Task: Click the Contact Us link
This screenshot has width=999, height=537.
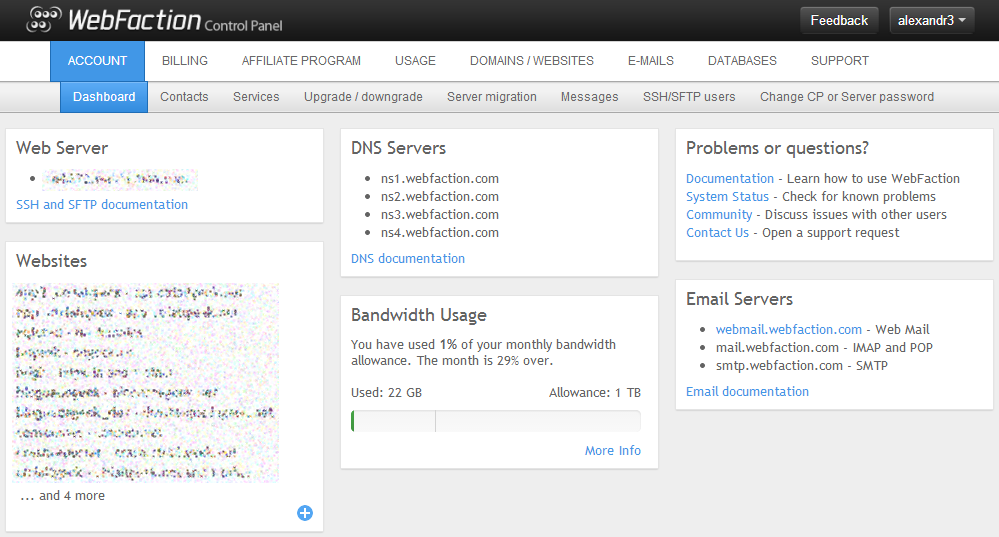Action: point(717,233)
